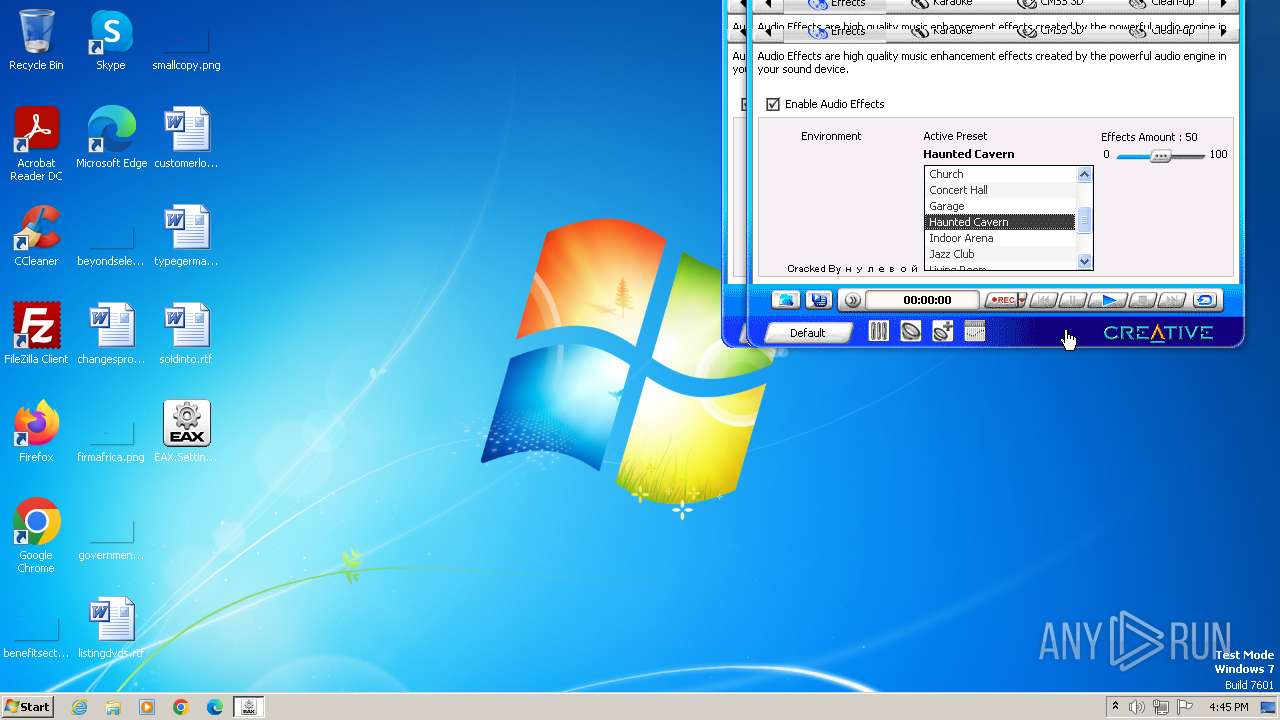Click the mixer icon next to Default
This screenshot has height=720, width=1280.
(x=878, y=332)
